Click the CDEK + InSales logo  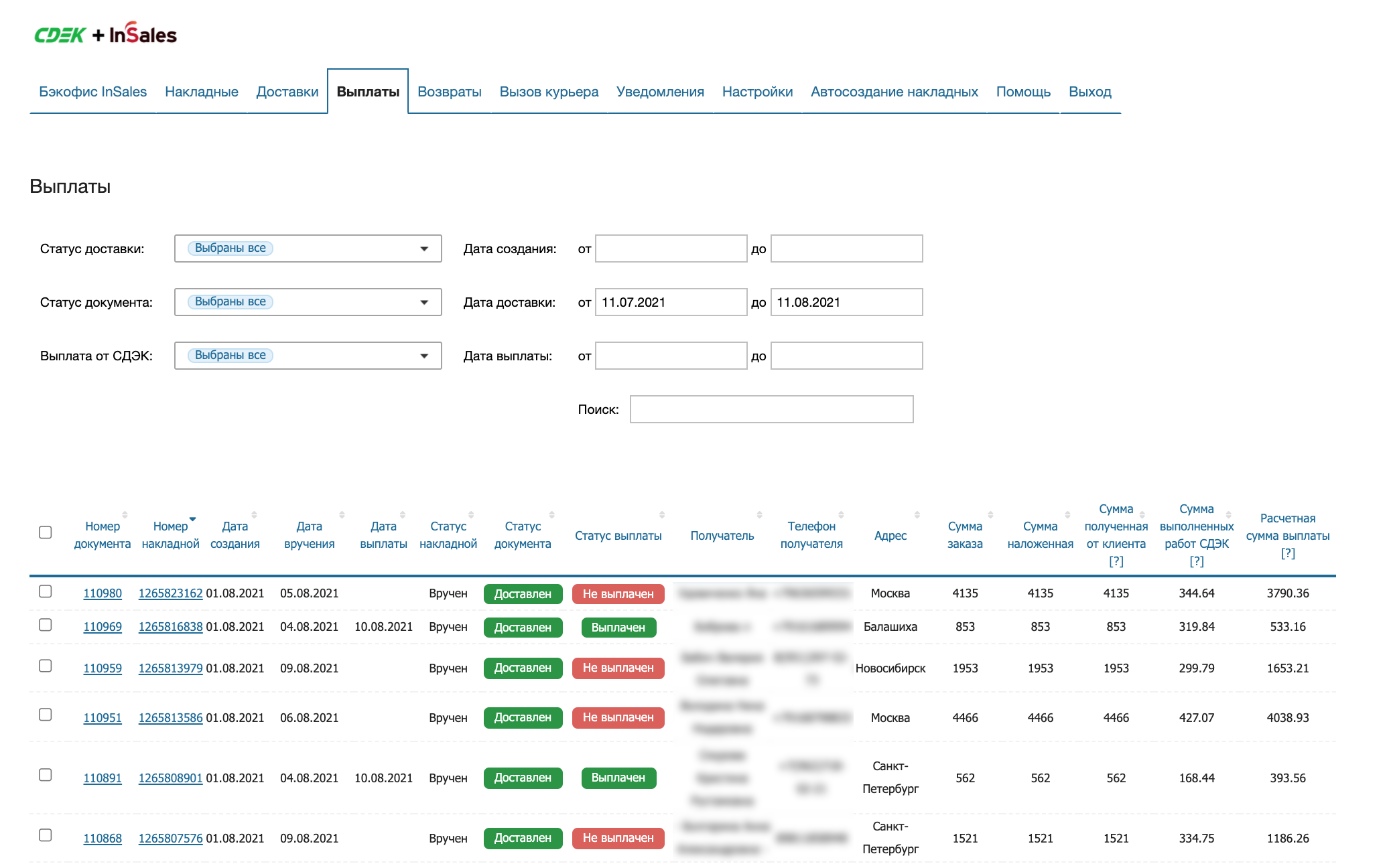[105, 33]
